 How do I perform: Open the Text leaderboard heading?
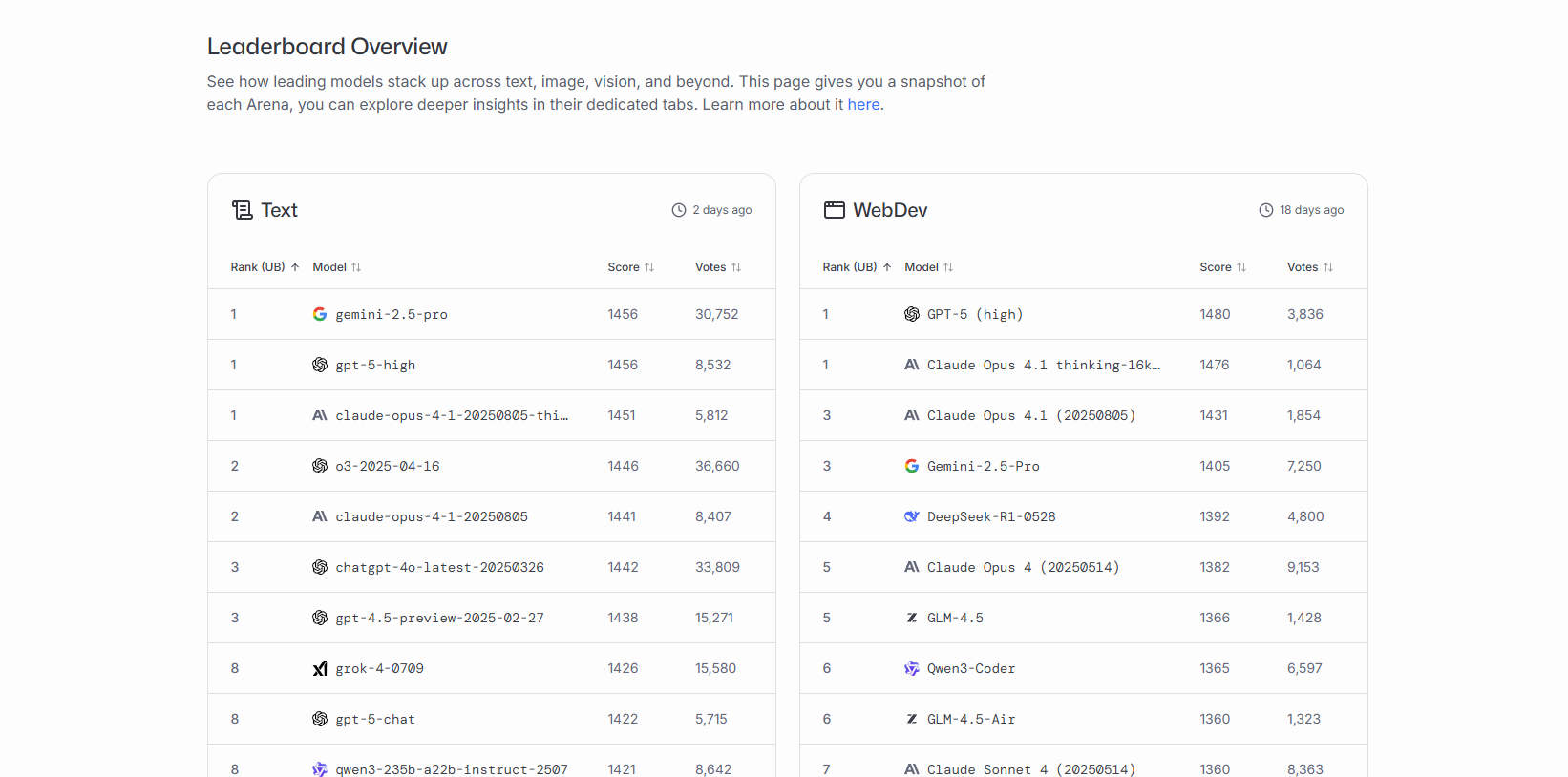[279, 210]
